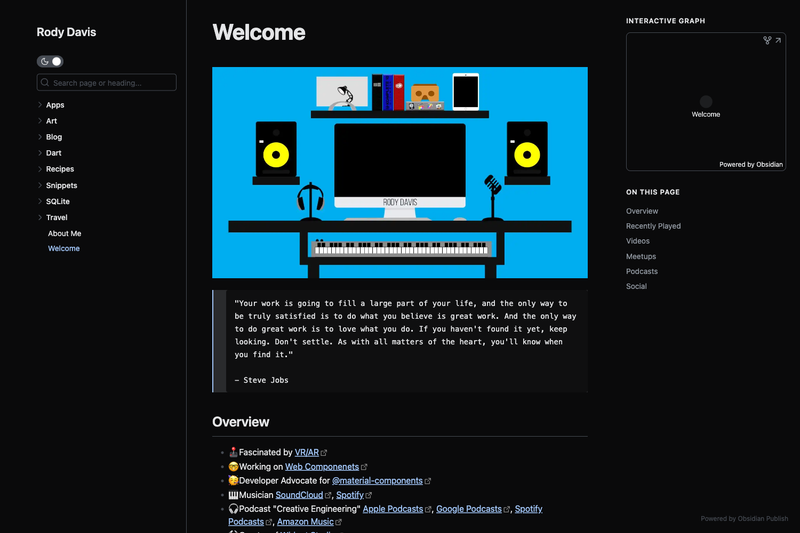Open the Google Podcasts link
The height and width of the screenshot is (533, 800).
[x=469, y=509]
